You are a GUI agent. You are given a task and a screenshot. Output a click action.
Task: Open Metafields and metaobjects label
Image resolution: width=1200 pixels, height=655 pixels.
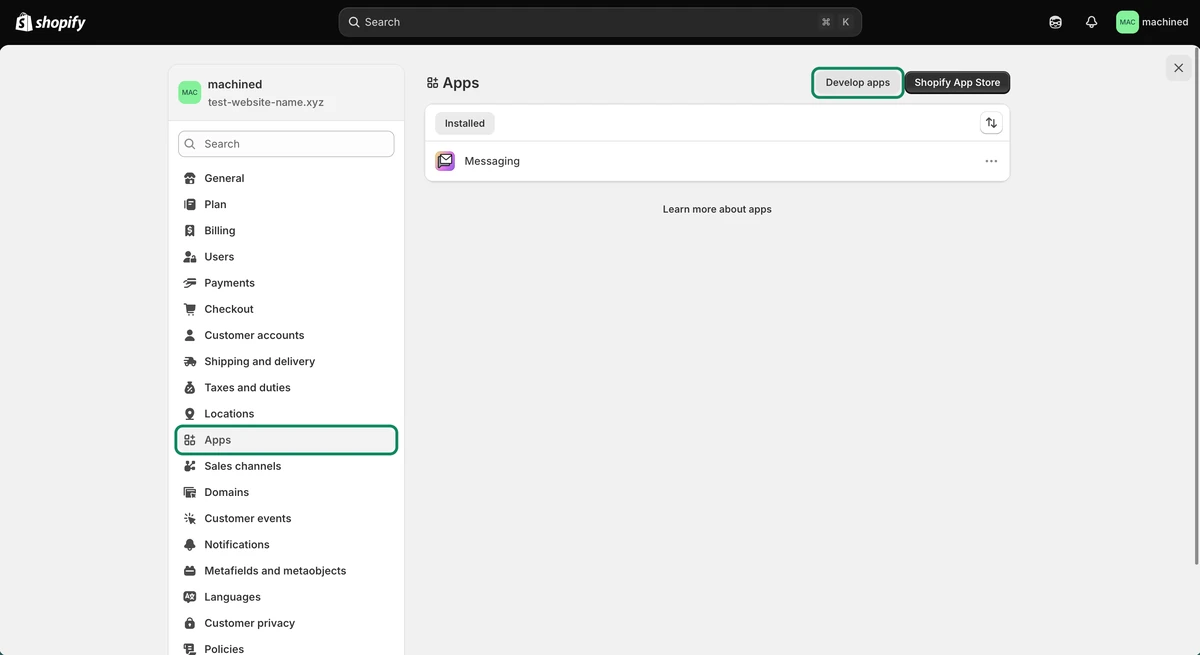pos(275,571)
